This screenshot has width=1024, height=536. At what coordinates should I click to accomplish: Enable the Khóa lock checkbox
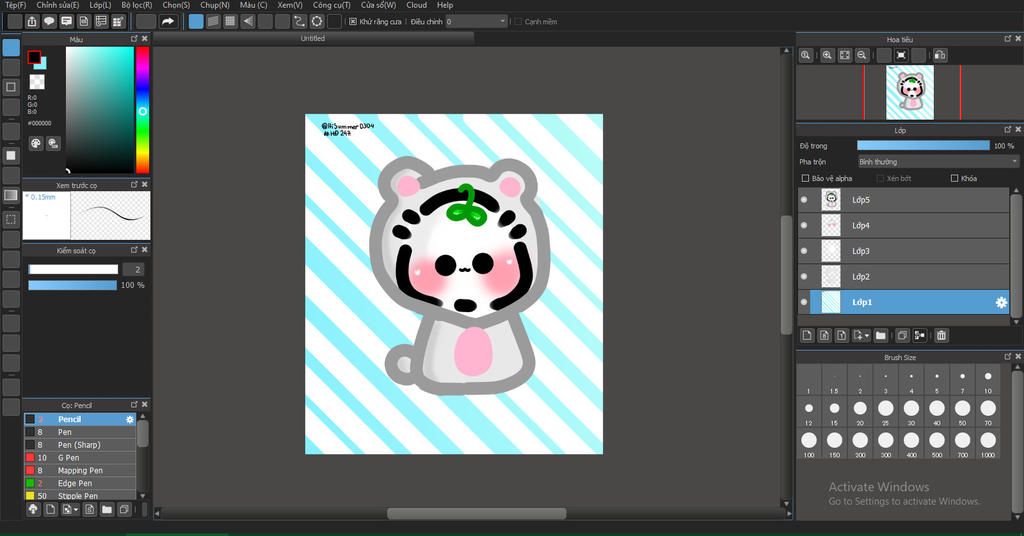954,178
